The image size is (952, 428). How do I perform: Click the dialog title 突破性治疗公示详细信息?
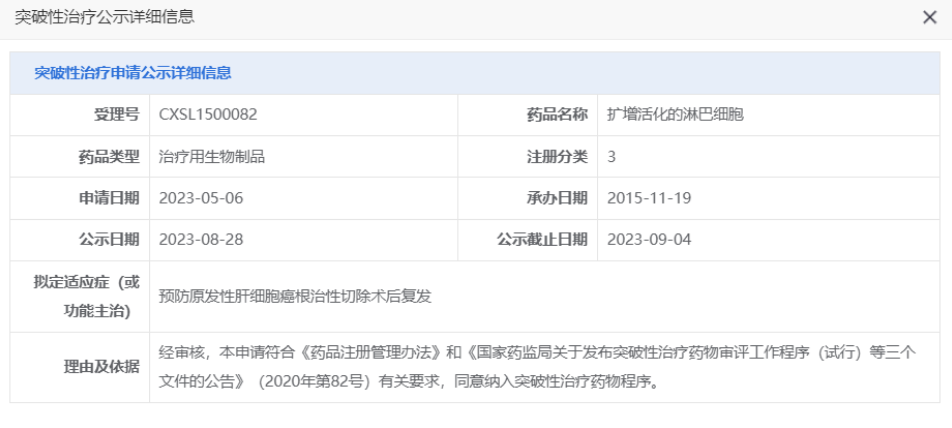pos(104,17)
